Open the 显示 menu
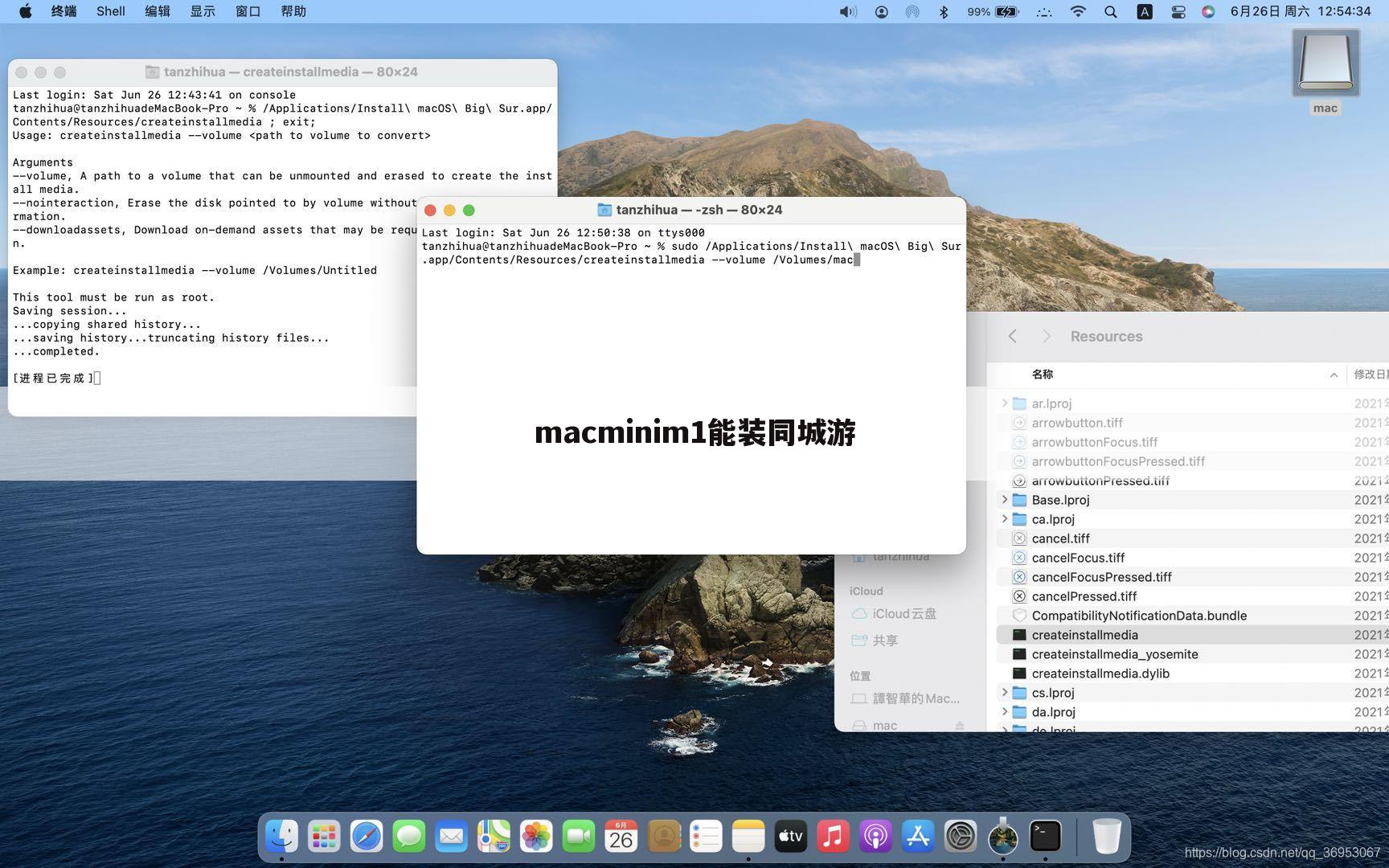This screenshot has height=868, width=1389. pos(203,11)
